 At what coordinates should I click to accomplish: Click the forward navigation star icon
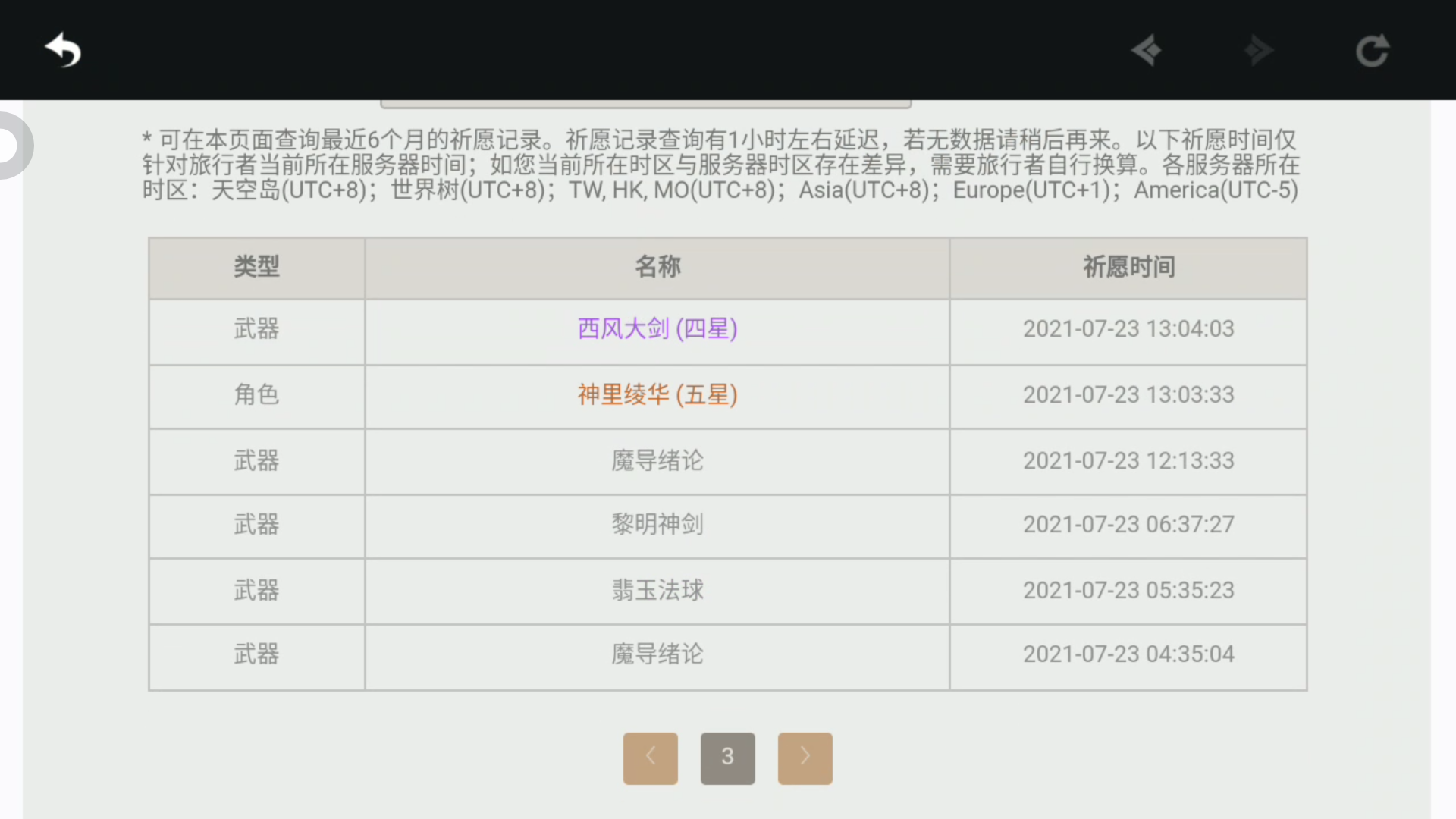(1259, 51)
